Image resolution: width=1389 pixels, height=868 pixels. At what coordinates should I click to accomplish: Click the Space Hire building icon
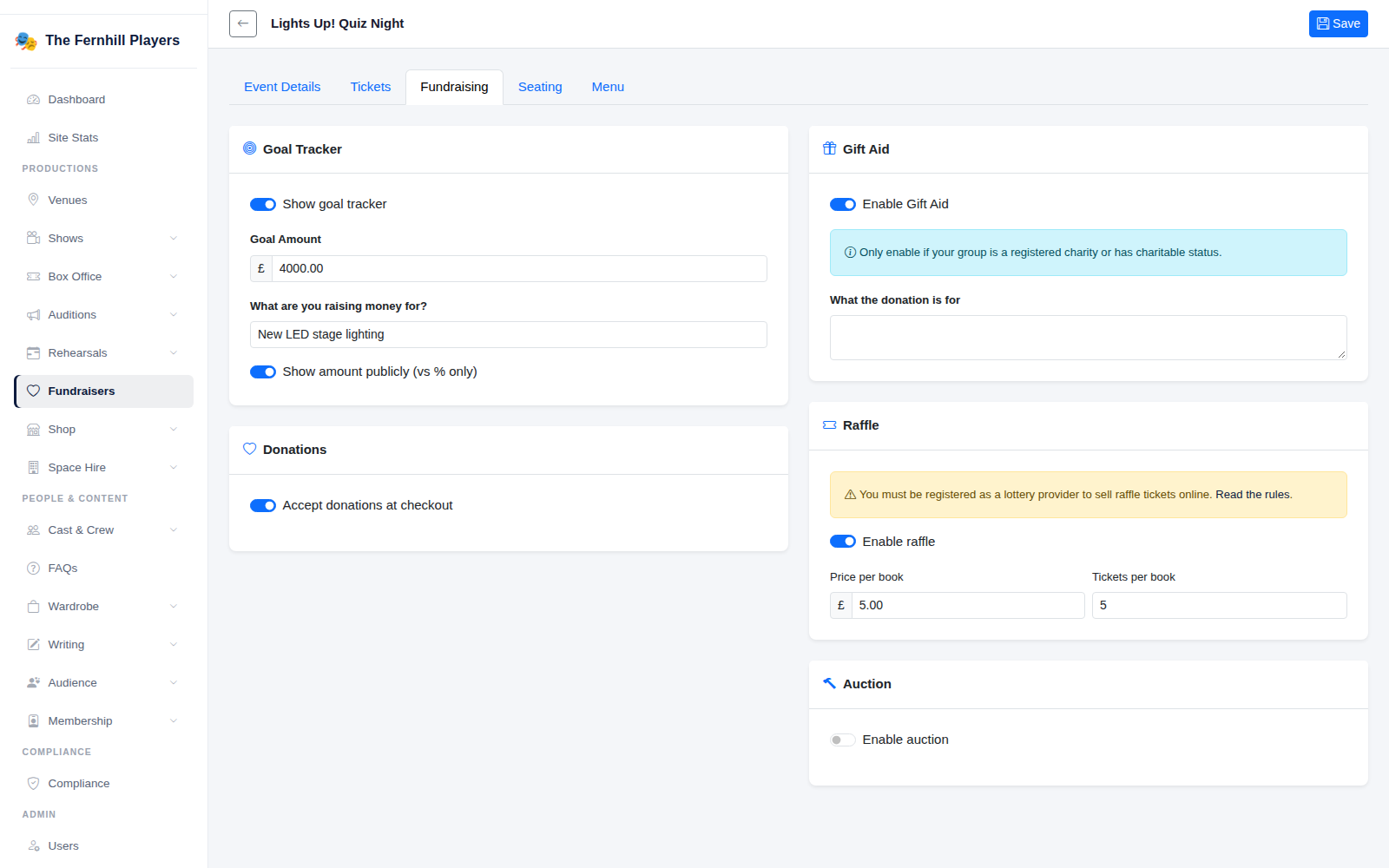33,467
